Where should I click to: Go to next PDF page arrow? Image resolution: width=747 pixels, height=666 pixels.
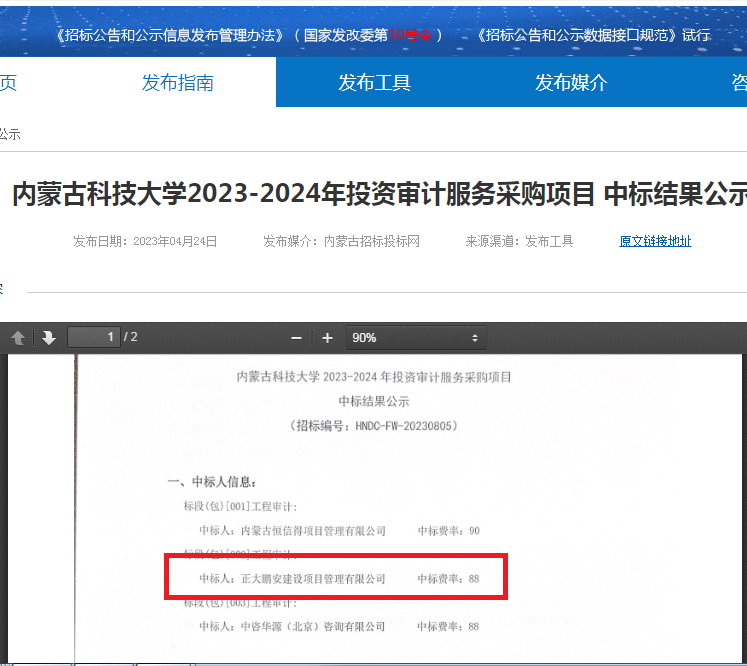(48, 338)
